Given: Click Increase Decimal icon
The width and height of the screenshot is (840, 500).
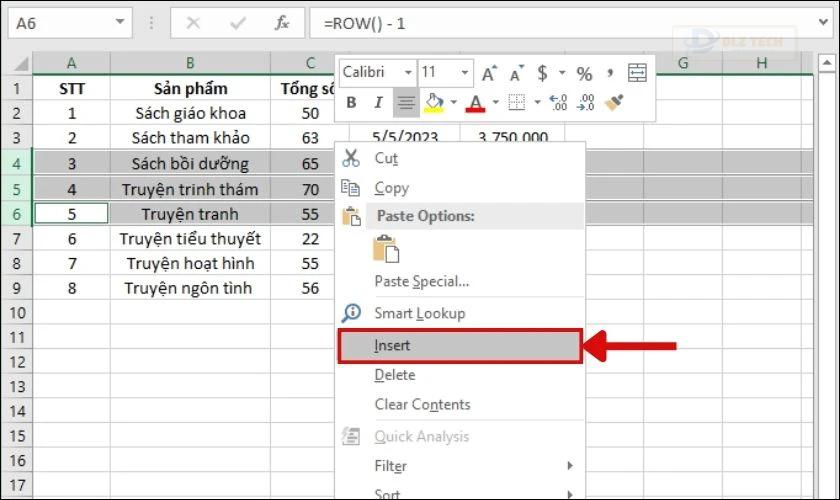Looking at the screenshot, I should coord(558,102).
